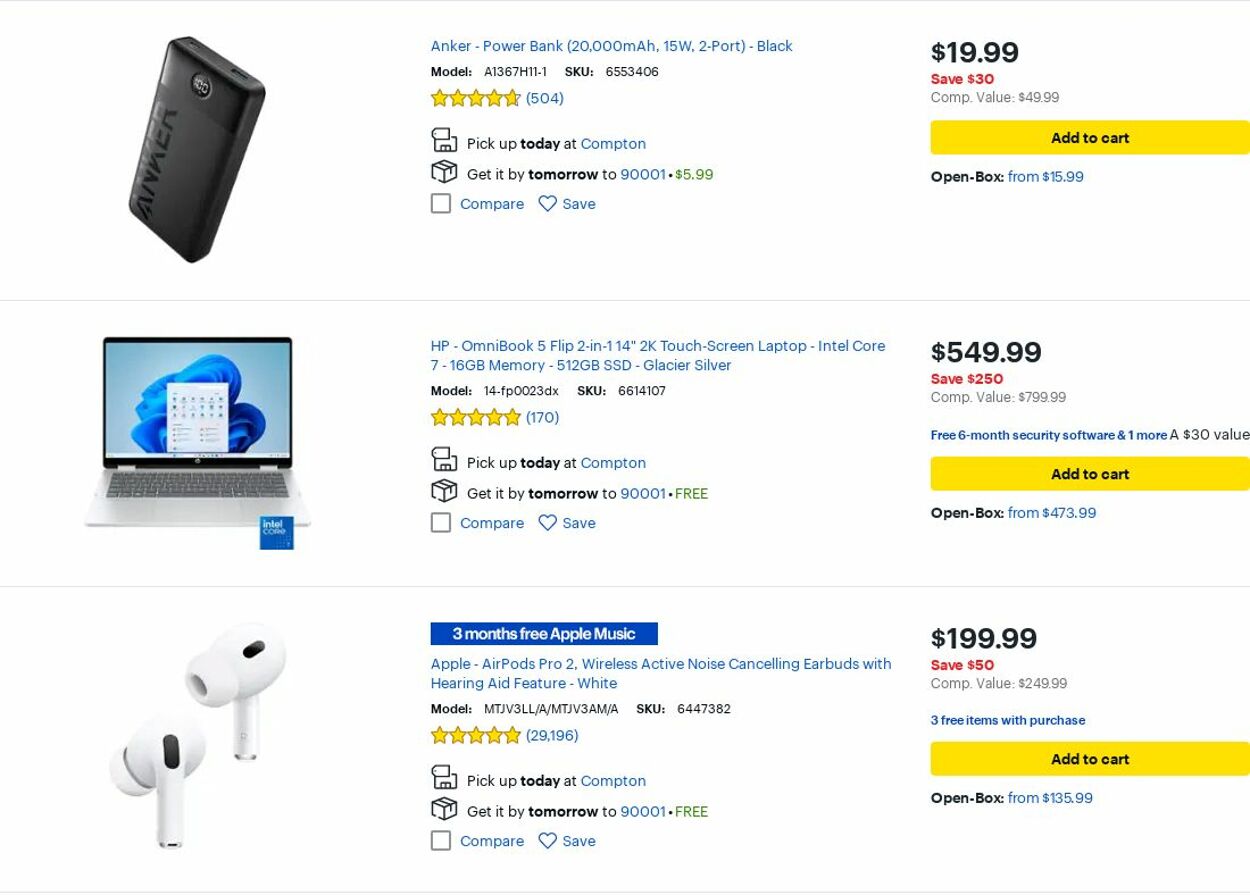Click the star rating of AirPods Pro 2
The image size is (1250, 895).
coord(476,736)
